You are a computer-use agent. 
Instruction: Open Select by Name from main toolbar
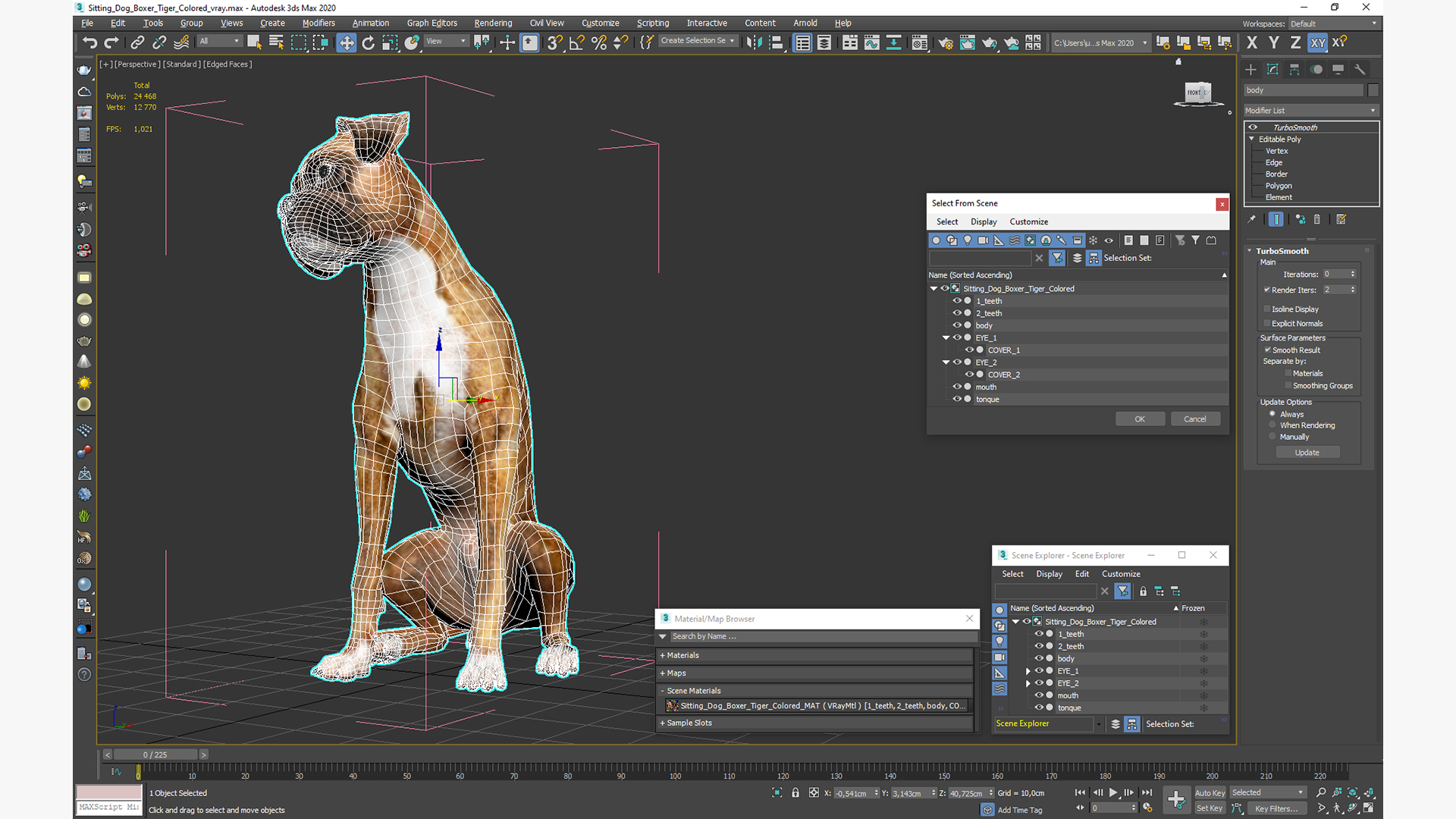(276, 42)
